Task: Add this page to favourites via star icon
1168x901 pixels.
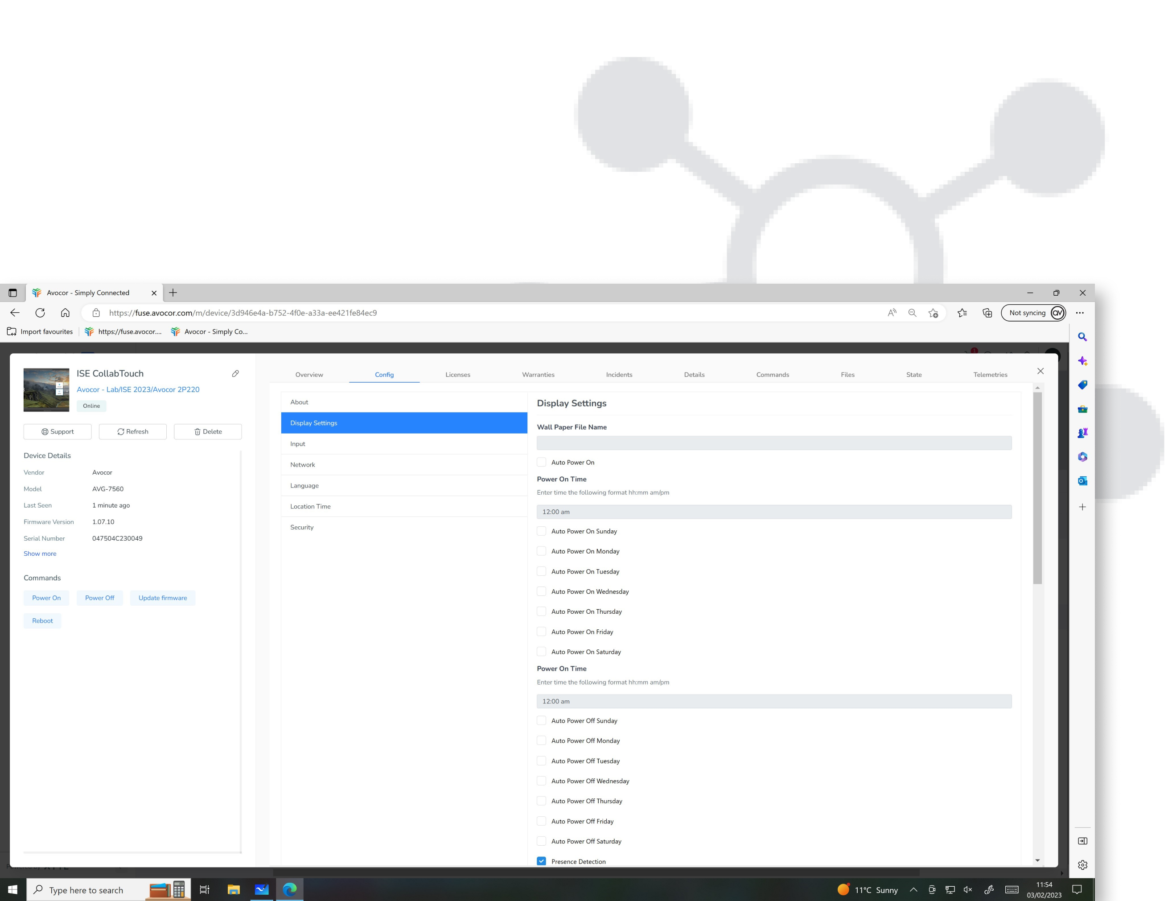Action: (x=933, y=312)
